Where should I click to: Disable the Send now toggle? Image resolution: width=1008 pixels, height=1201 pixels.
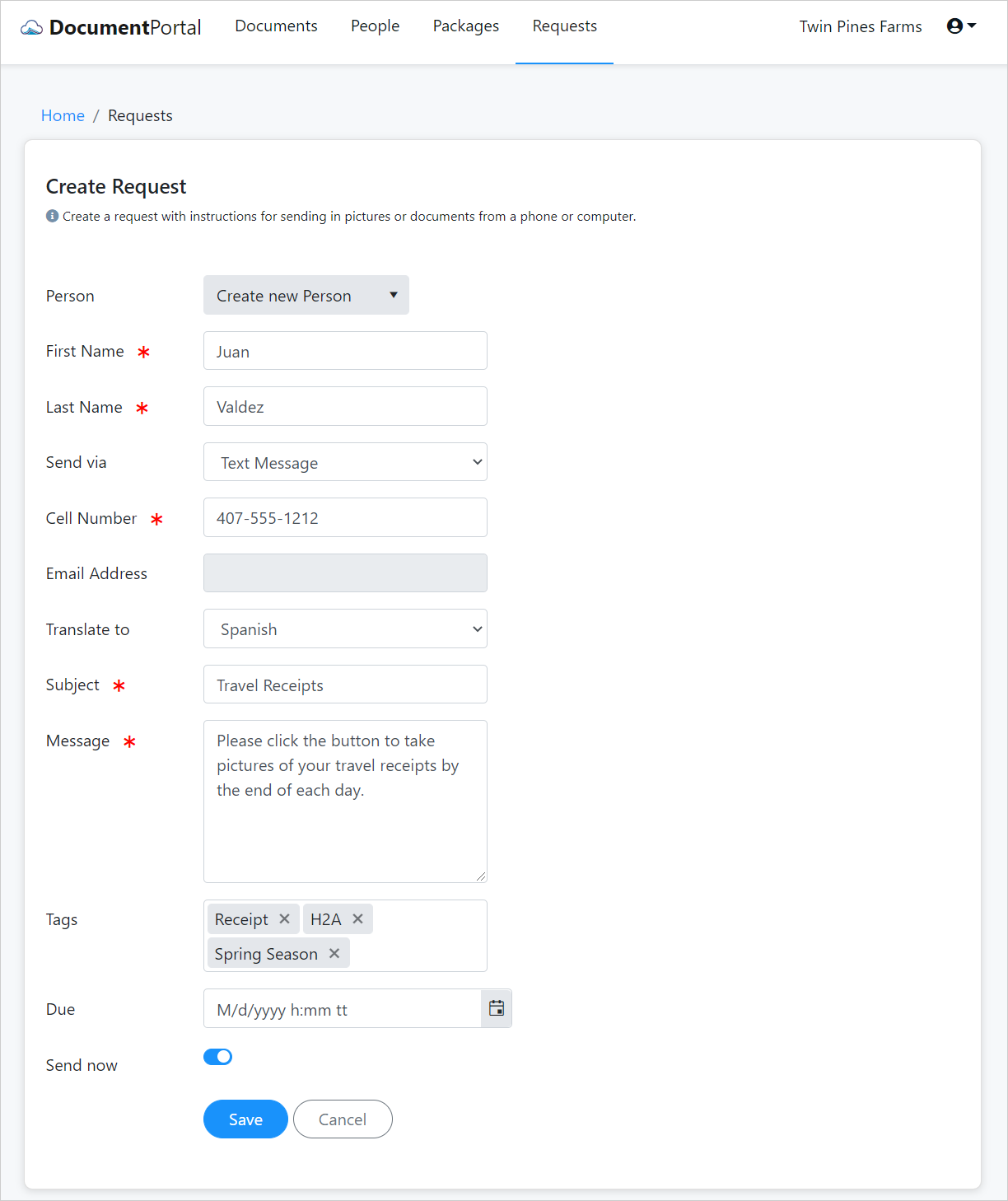(x=217, y=1056)
